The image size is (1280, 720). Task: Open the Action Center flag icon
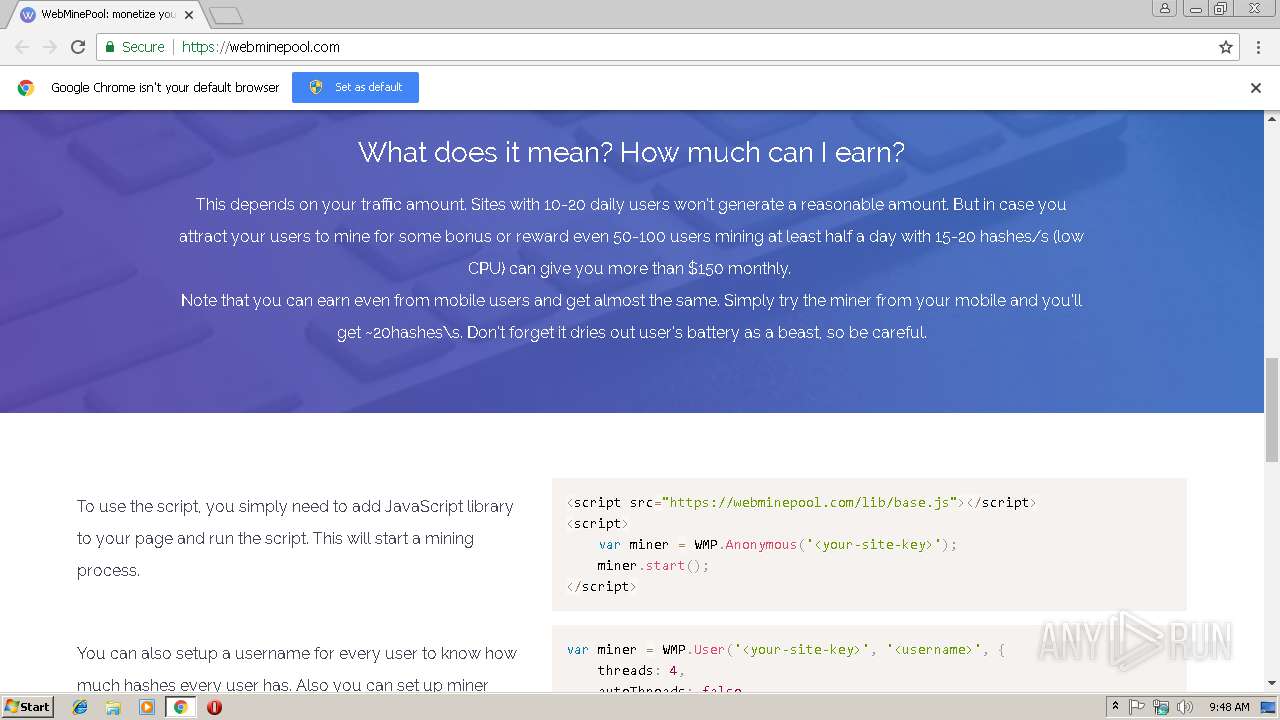[1137, 707]
